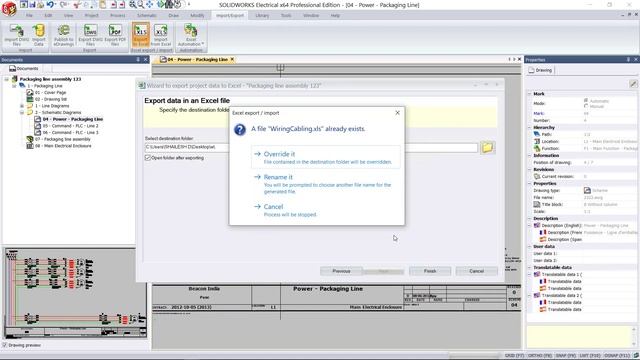Click the blue question mark dialog icon
Screen dimensions: 640x360
pyautogui.click(x=240, y=130)
